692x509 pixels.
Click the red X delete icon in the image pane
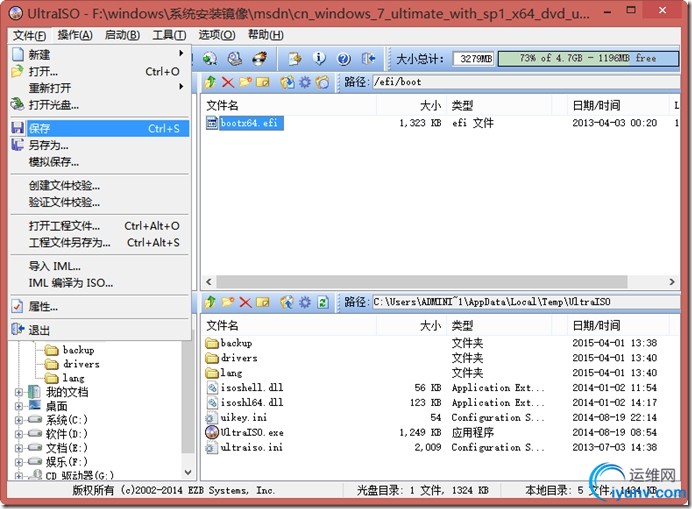[228, 82]
